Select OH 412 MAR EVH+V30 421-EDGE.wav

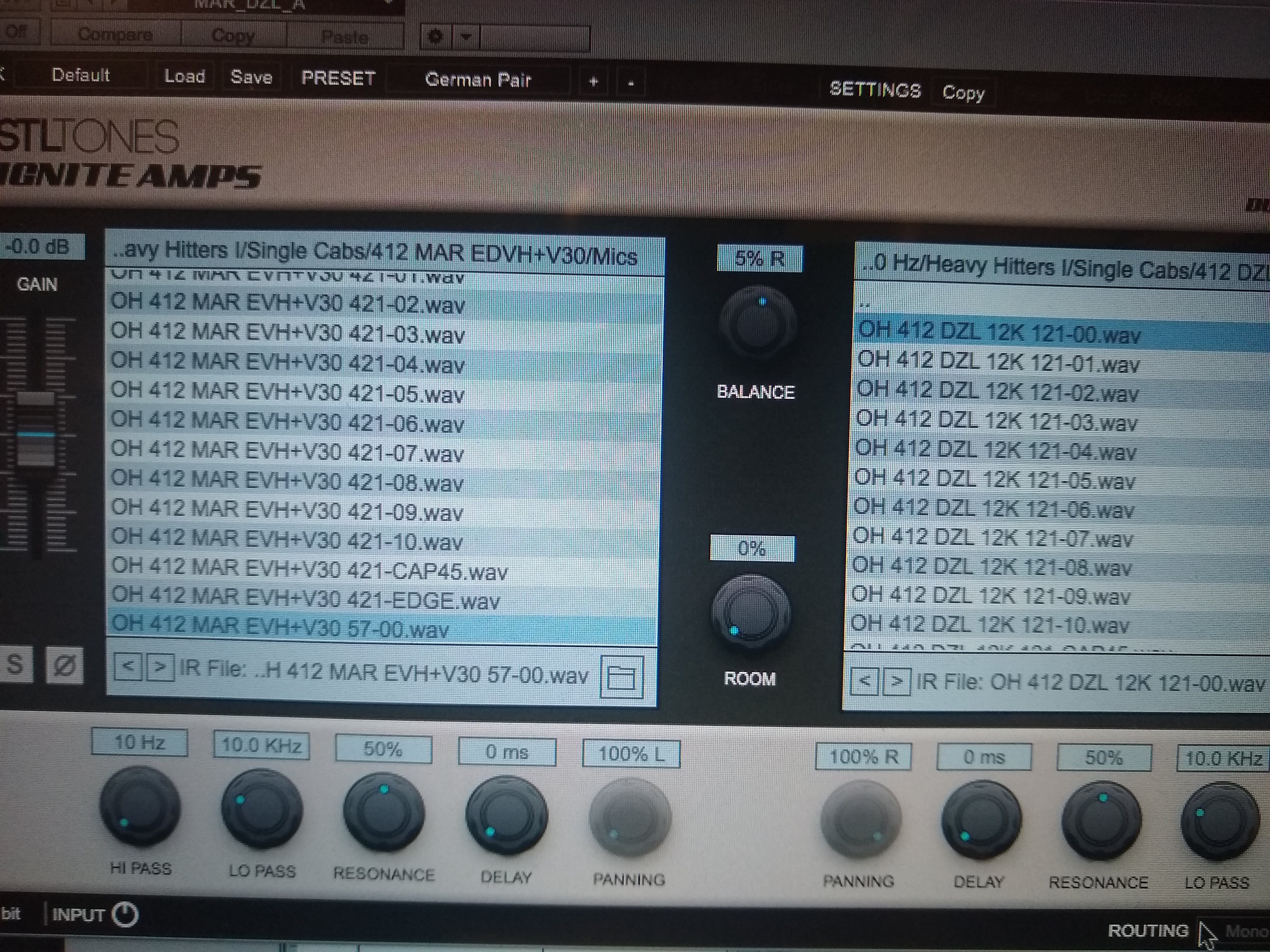click(382, 599)
